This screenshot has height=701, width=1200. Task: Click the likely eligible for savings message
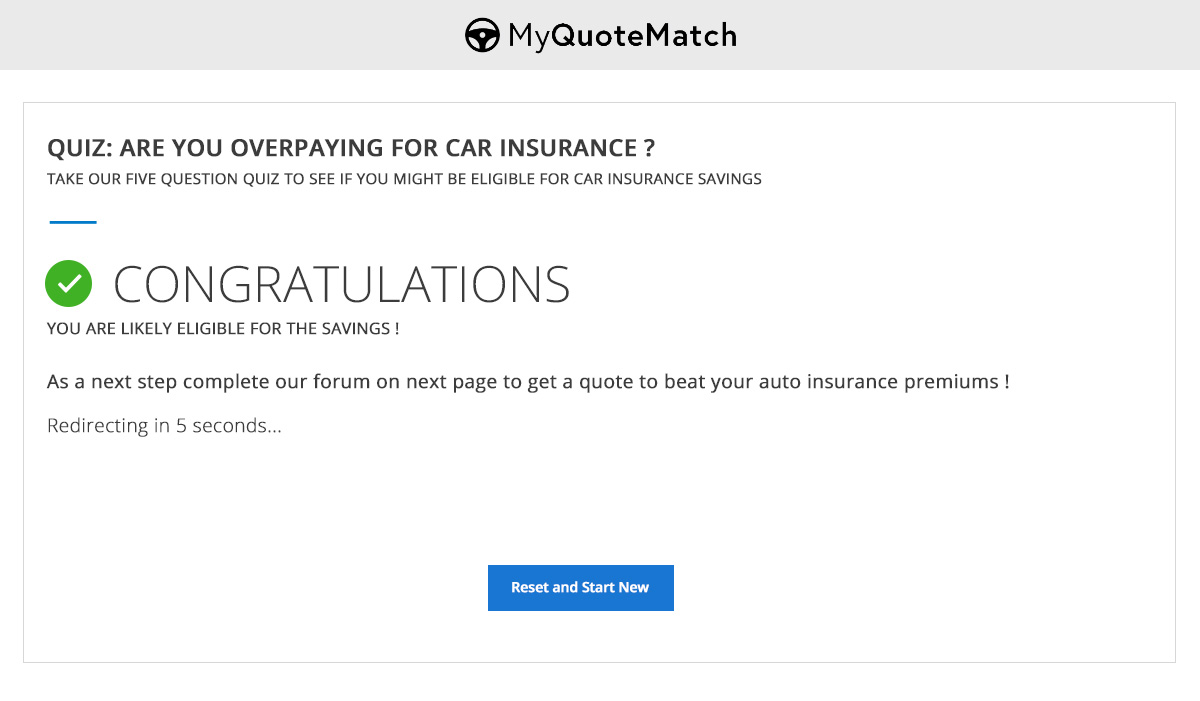[223, 328]
